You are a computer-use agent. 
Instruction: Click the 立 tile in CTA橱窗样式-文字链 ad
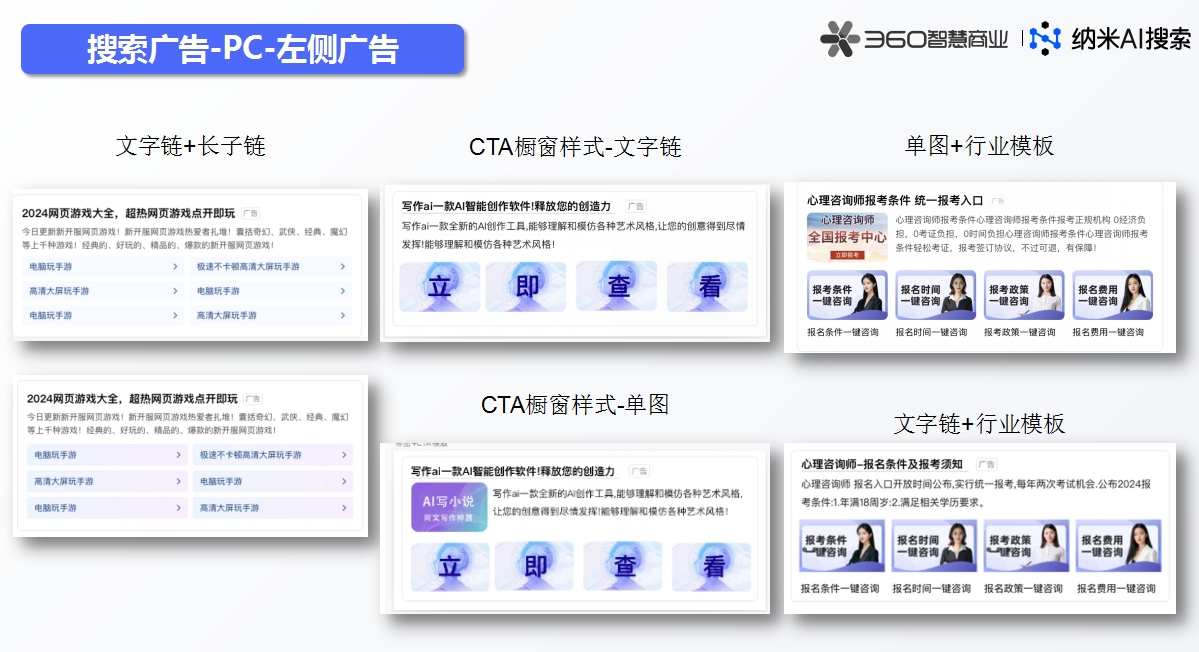[439, 287]
